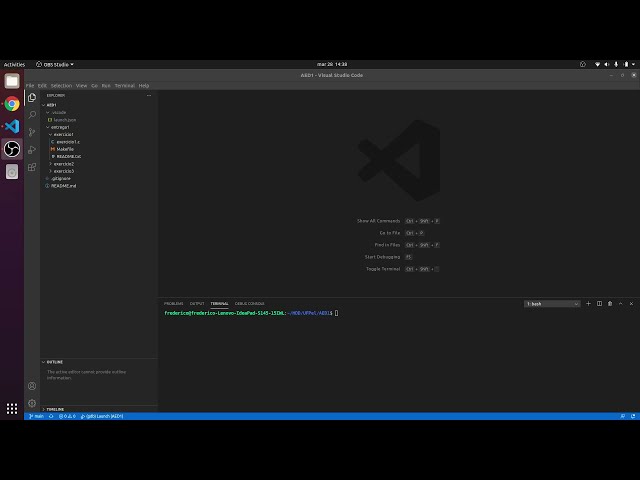The image size is (640, 480).
Task: Click the feedback icon in the status bar
Action: [622, 416]
